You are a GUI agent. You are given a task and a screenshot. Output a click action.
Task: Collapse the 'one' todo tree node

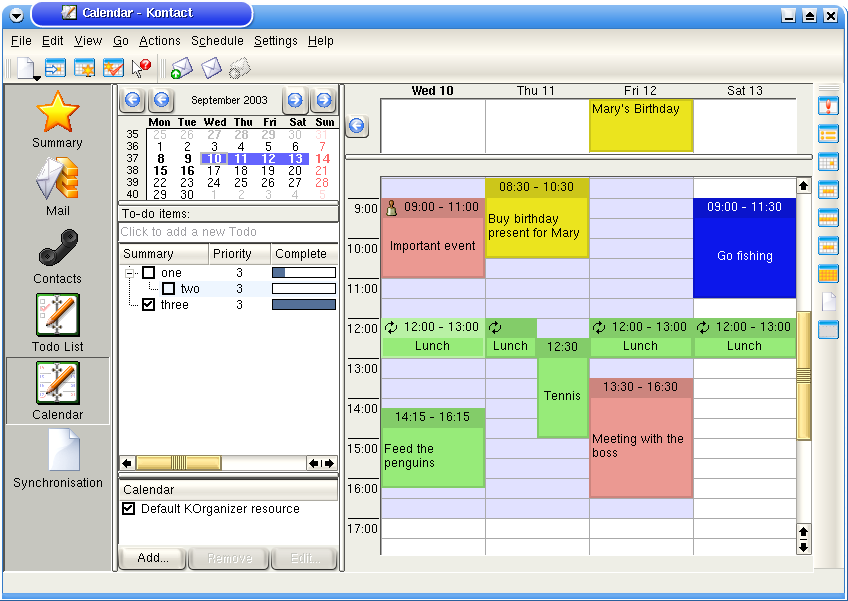(x=130, y=273)
